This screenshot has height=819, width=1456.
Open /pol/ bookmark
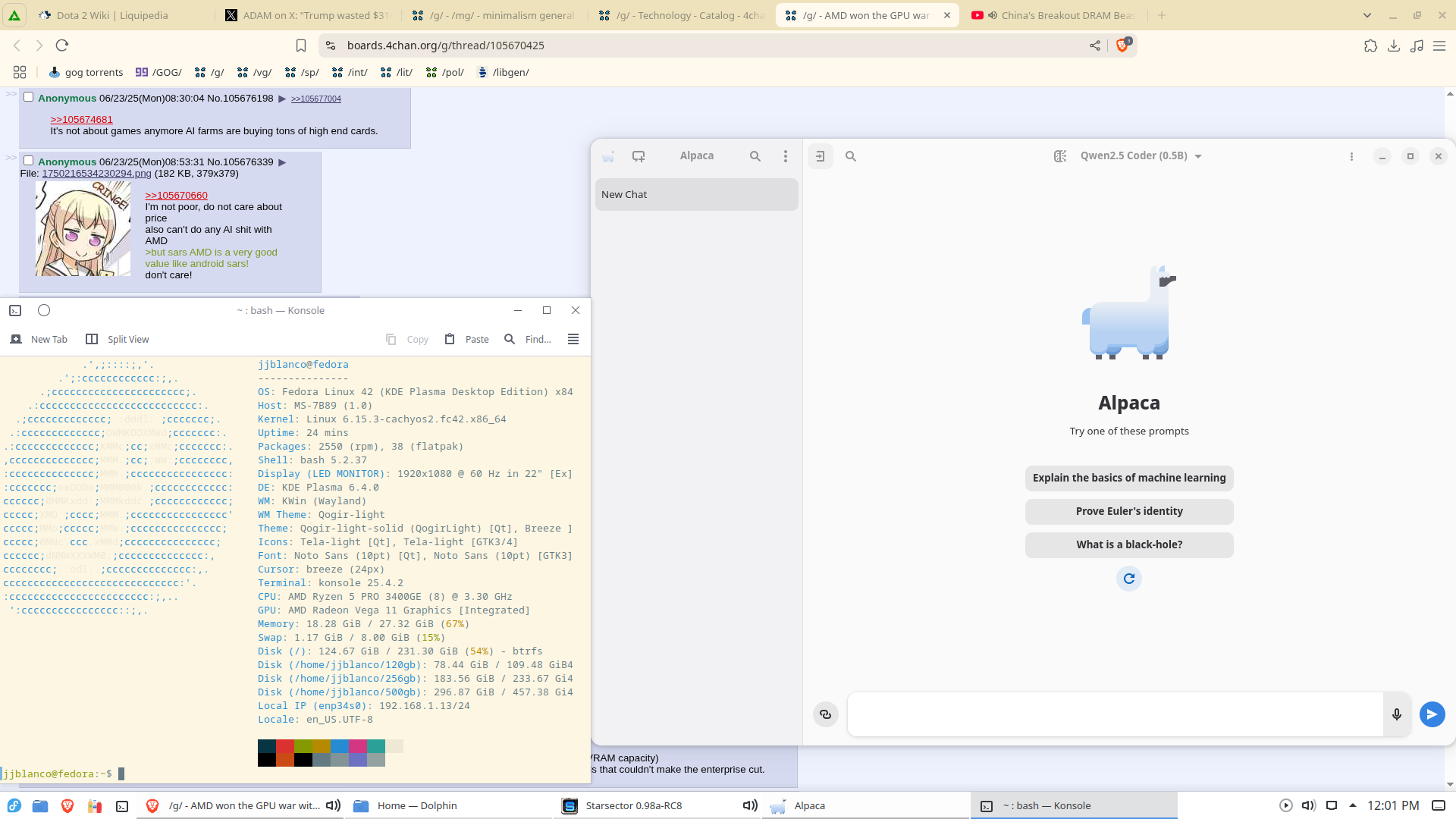445,72
